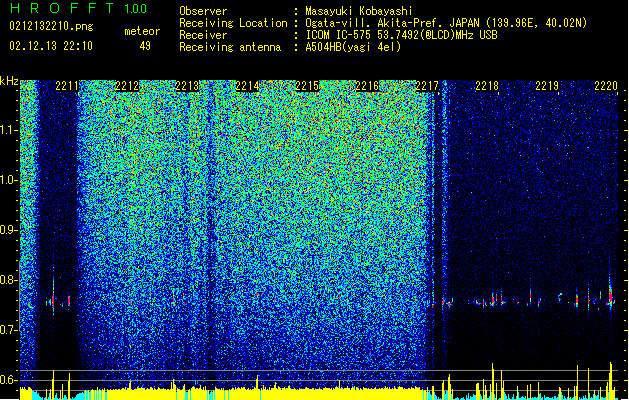Click the 2216 time marker
The height and width of the screenshot is (400, 629).
[367, 86]
